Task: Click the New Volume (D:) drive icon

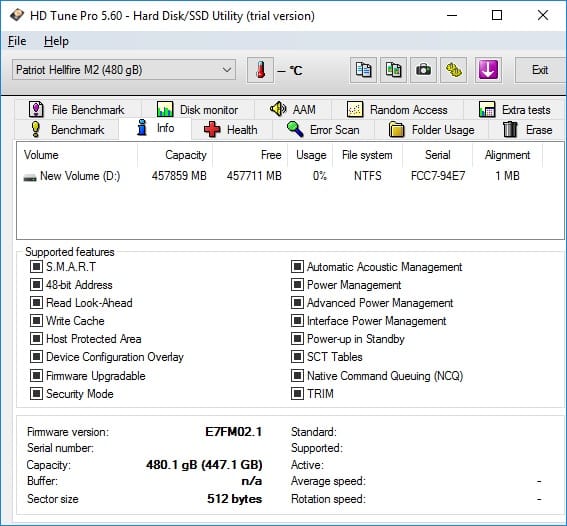Action: [30, 177]
